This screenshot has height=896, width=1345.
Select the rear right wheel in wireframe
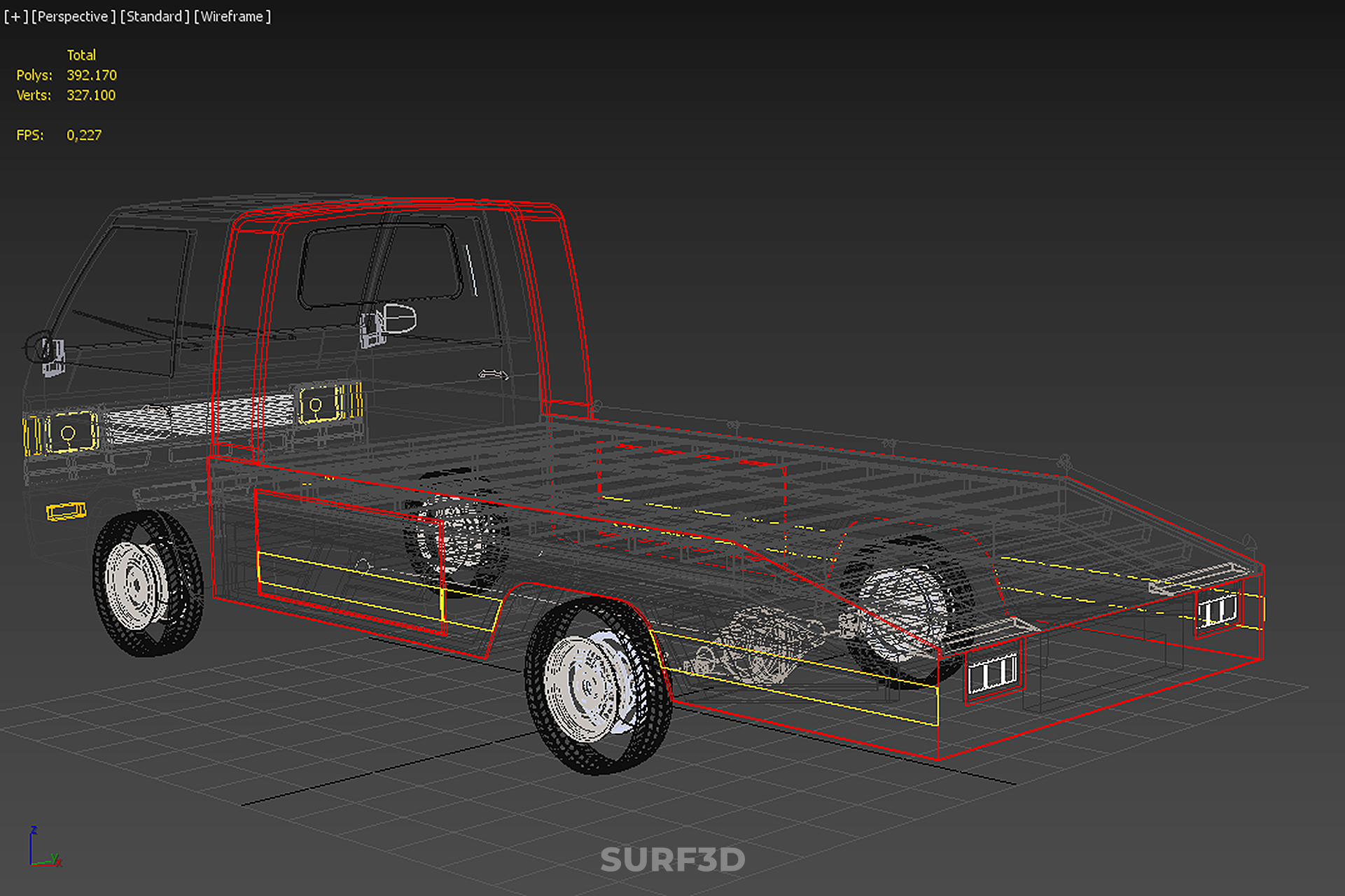905,609
